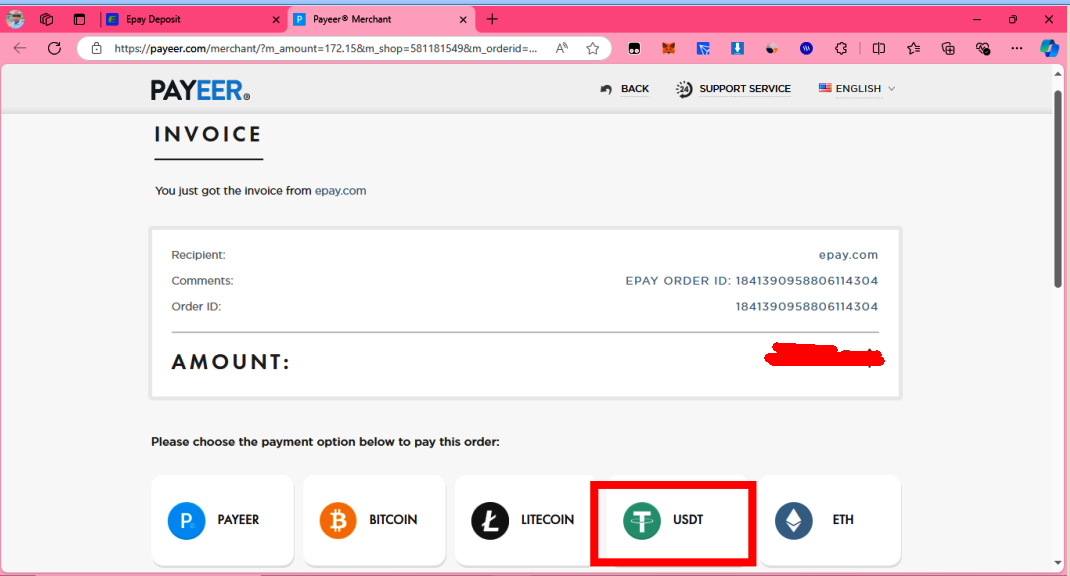Open a new browser tab
Viewport: 1070px width, 576px height.
(x=492, y=19)
